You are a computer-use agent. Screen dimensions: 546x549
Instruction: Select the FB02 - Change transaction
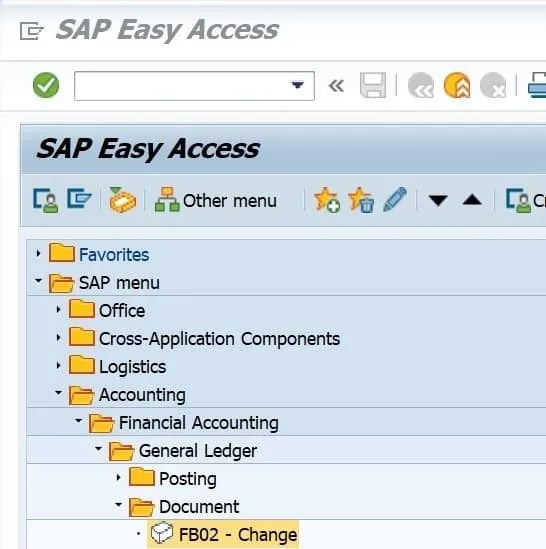click(238, 535)
